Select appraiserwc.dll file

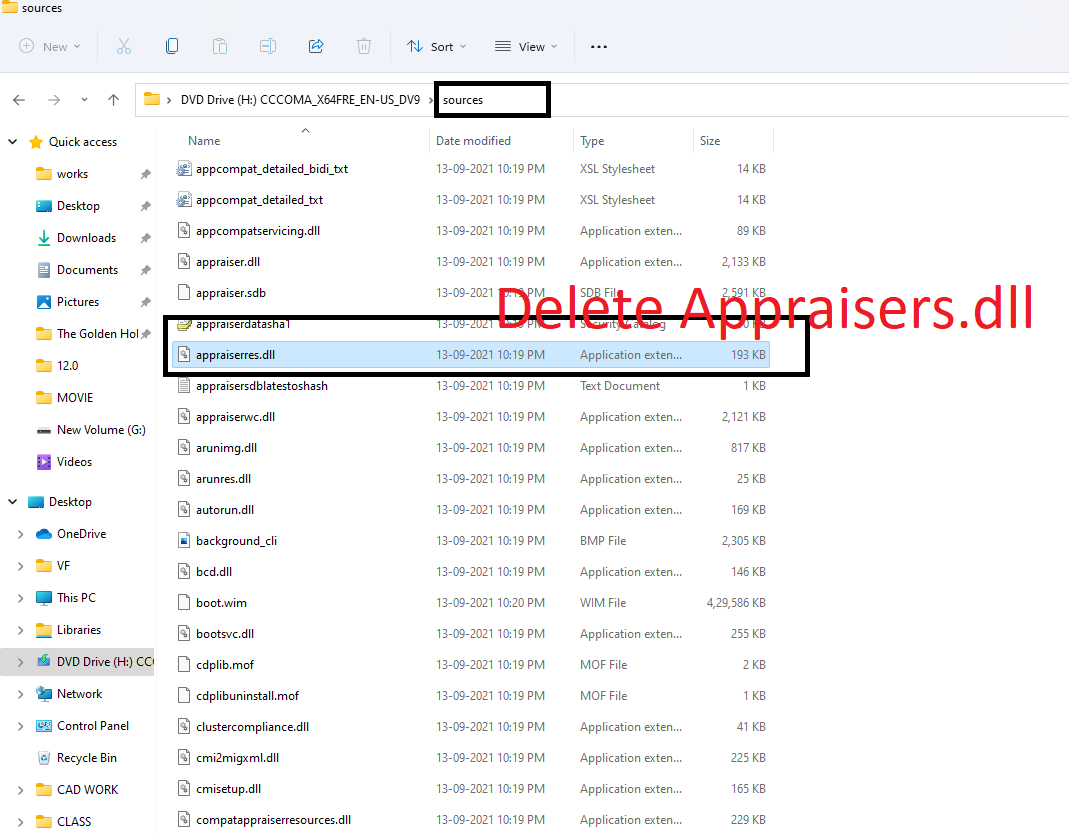[235, 417]
